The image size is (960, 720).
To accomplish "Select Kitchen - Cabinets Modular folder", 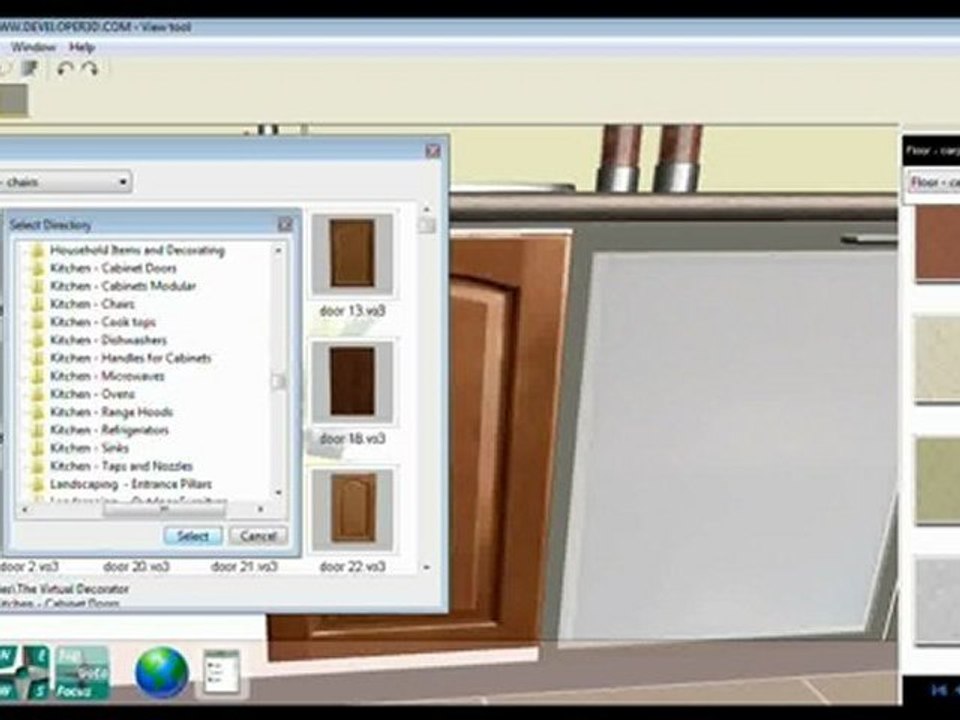I will (122, 286).
